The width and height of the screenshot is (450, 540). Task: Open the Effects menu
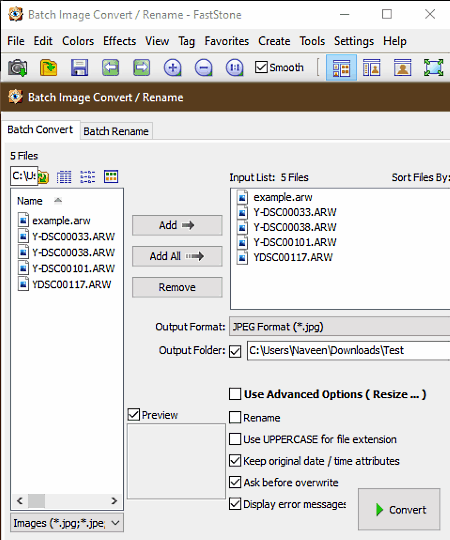119,41
